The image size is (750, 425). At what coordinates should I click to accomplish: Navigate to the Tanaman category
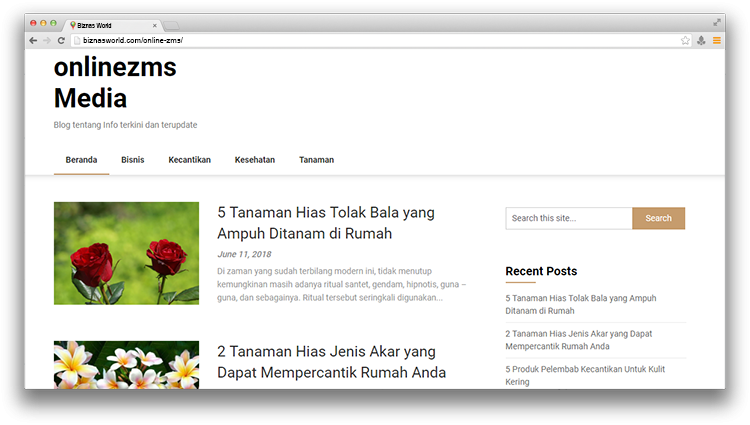tap(316, 160)
